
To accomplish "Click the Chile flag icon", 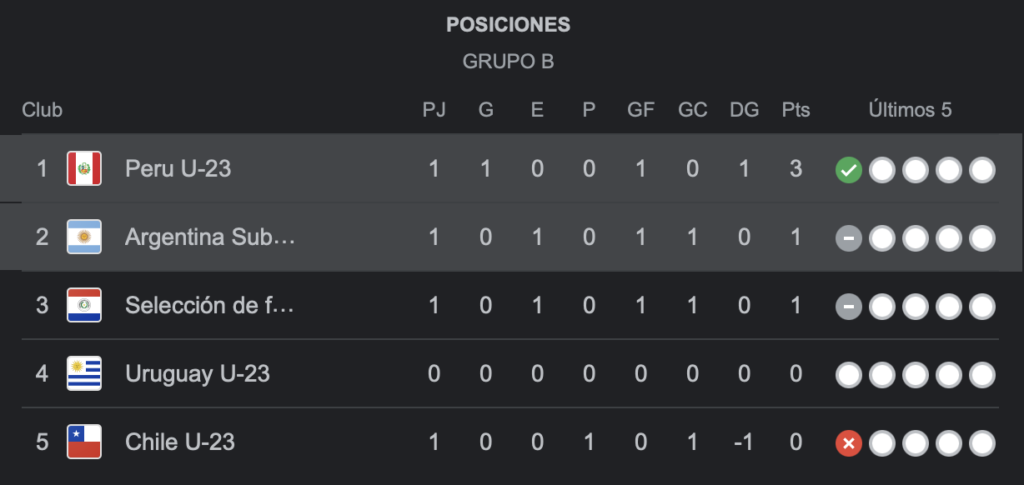I will 84,441.
